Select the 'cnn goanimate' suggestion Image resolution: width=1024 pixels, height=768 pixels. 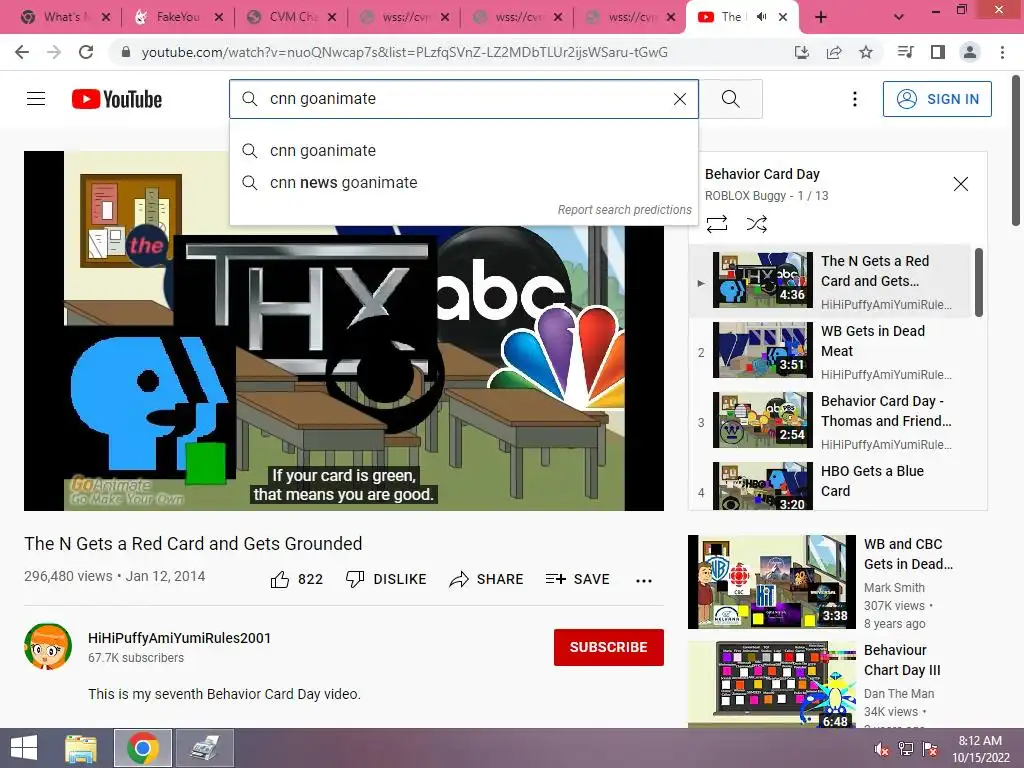[464, 151]
